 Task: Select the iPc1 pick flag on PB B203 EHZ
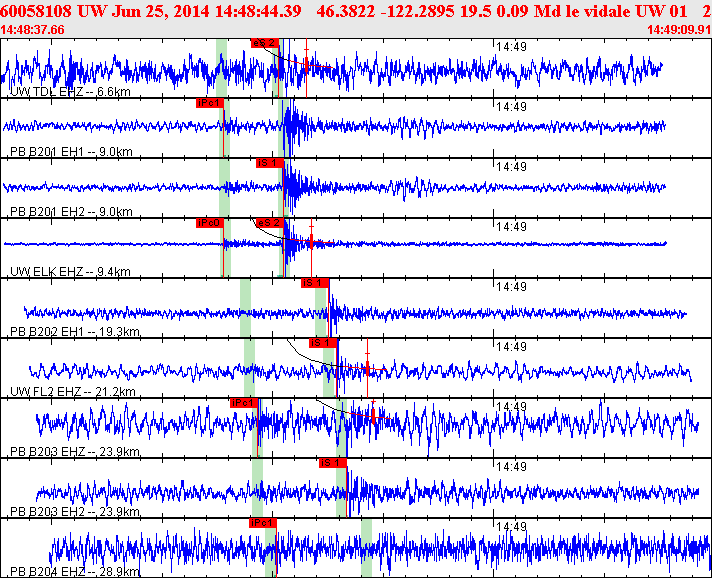[244, 402]
